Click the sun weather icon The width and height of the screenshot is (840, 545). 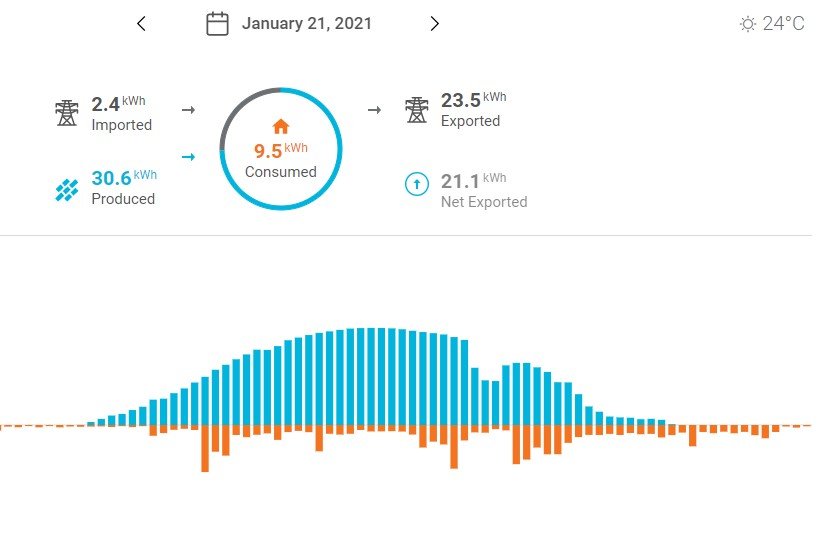point(747,24)
